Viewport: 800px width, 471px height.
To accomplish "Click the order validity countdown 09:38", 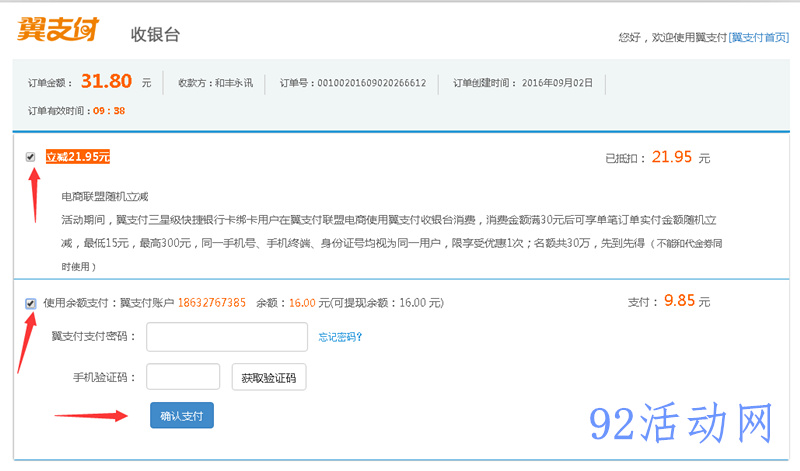I will pos(109,110).
